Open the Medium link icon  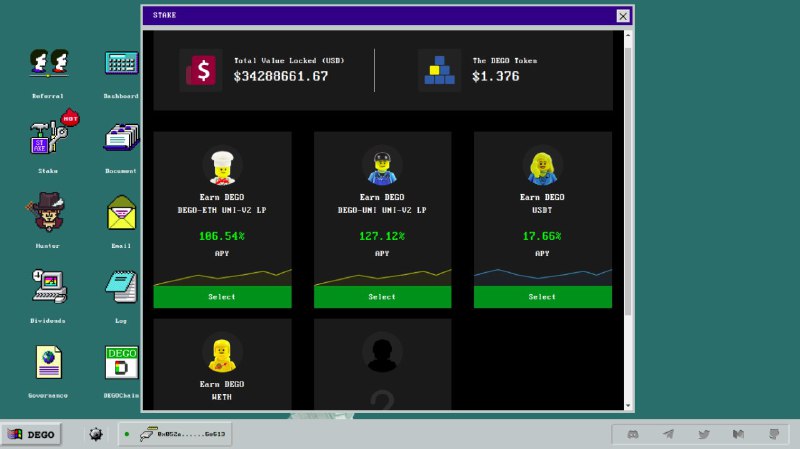738,434
